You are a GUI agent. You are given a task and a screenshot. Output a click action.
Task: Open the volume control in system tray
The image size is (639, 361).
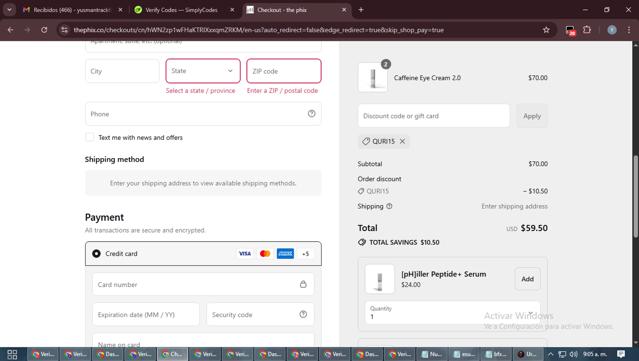click(x=574, y=354)
